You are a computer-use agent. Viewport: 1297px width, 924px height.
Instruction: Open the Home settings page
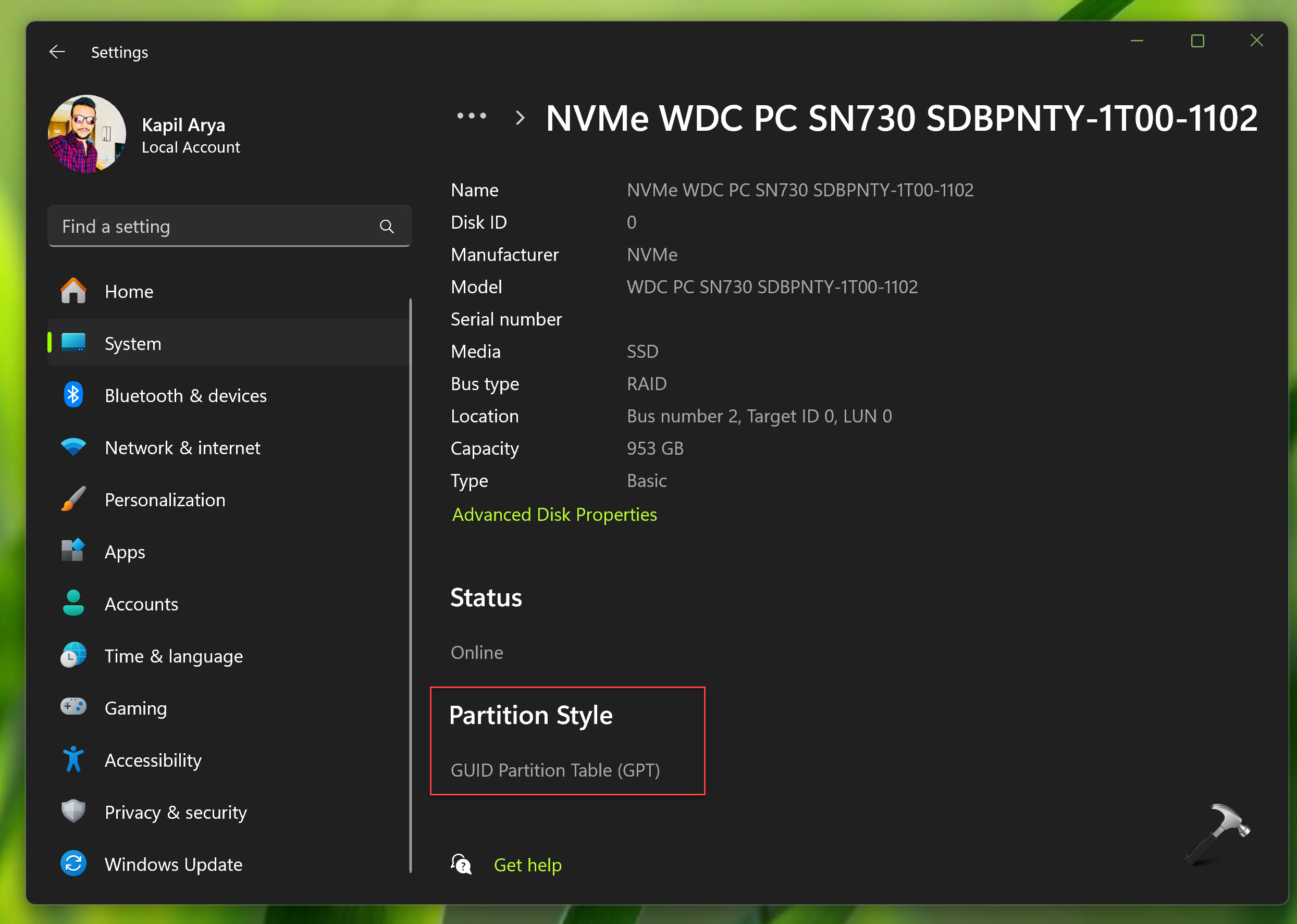pos(129,291)
